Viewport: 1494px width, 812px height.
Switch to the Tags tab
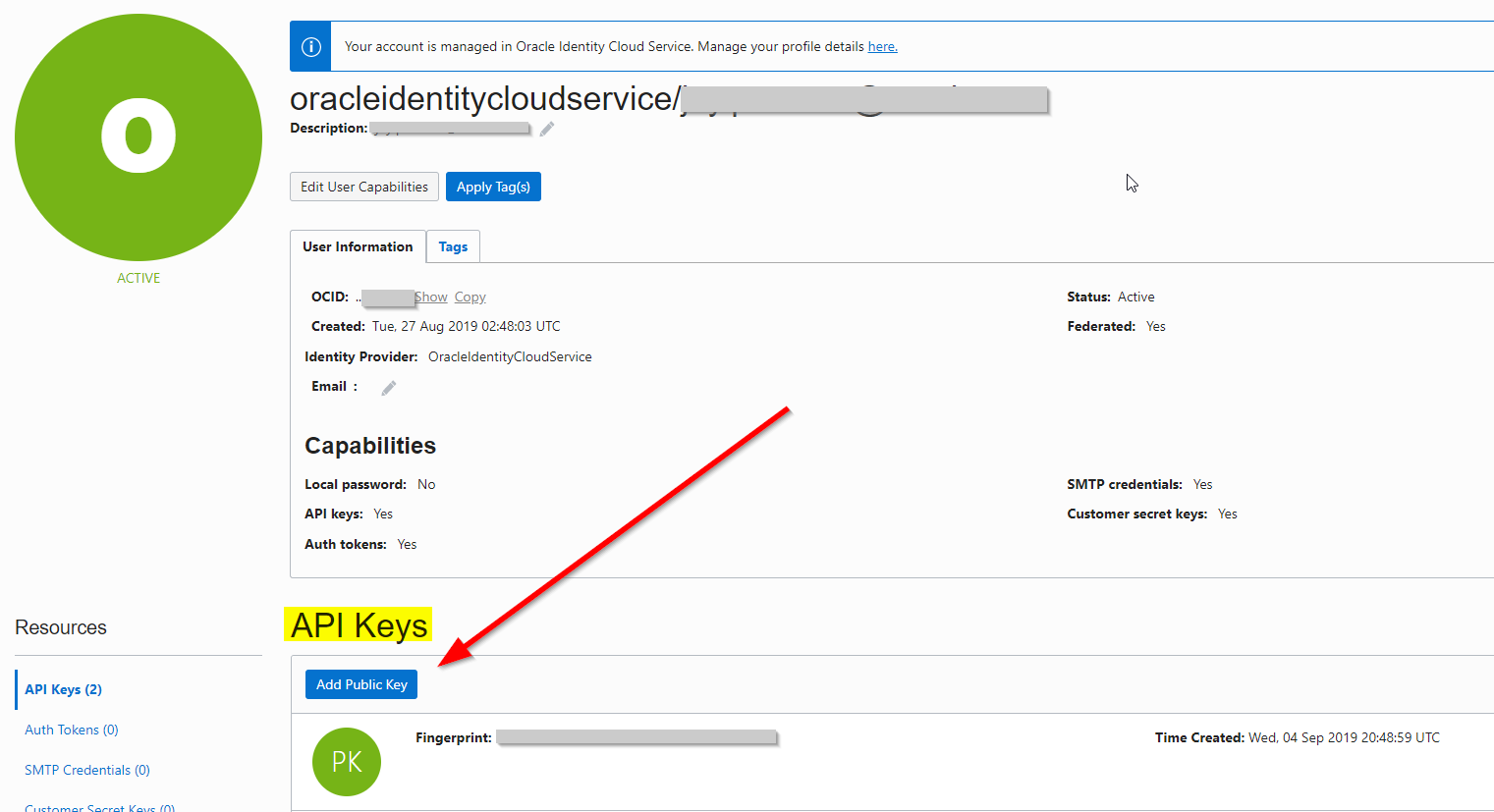coord(453,246)
